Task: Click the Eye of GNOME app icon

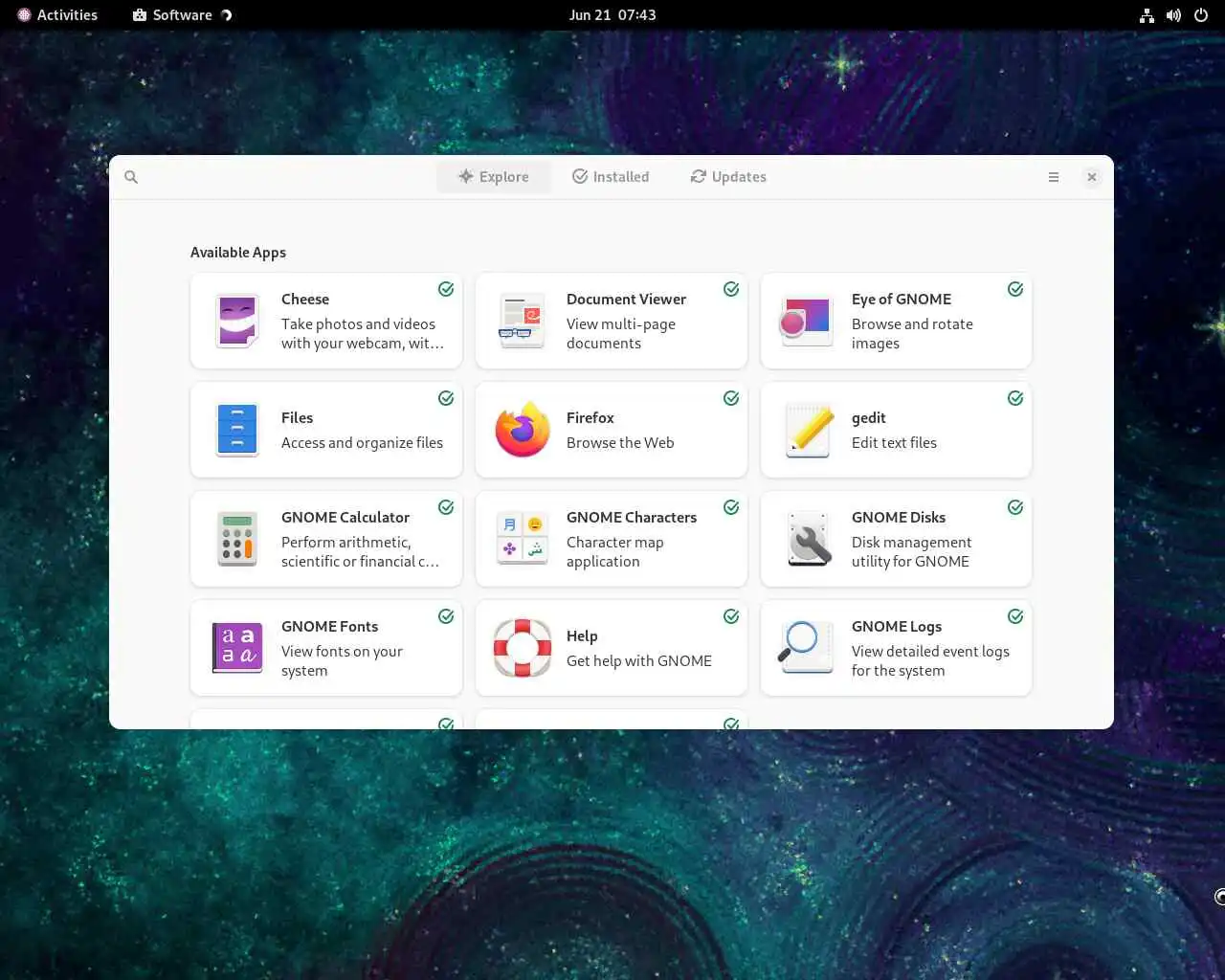Action: (806, 321)
